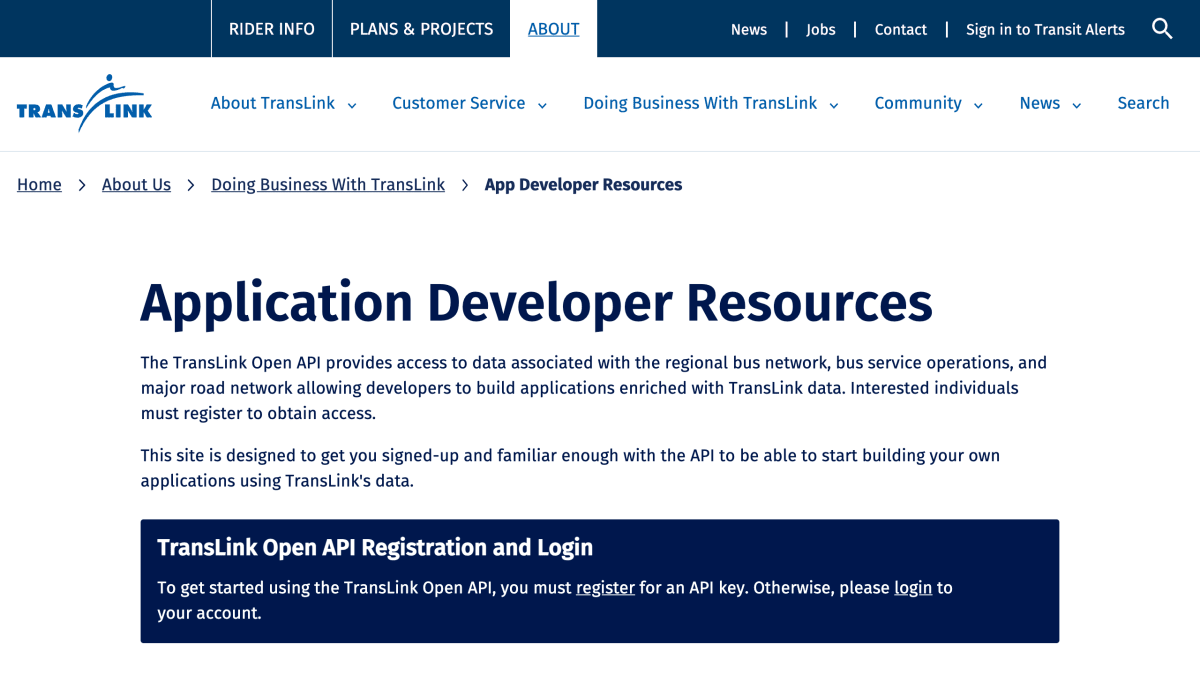The height and width of the screenshot is (675, 1200).
Task: Open Doing Business With TransLink breadcrumb
Action: [328, 185]
